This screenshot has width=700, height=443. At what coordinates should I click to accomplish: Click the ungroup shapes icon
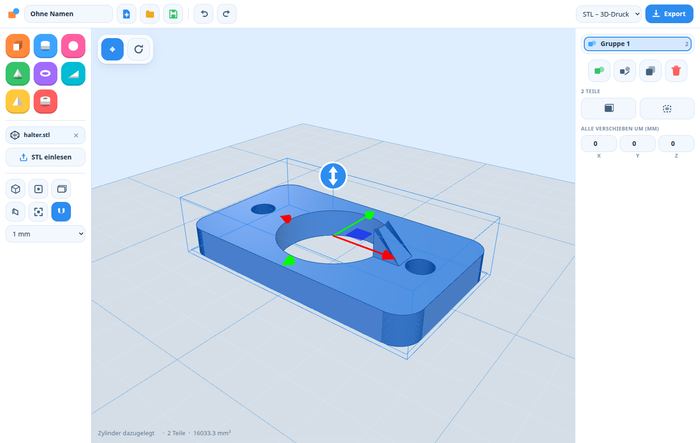pos(625,71)
